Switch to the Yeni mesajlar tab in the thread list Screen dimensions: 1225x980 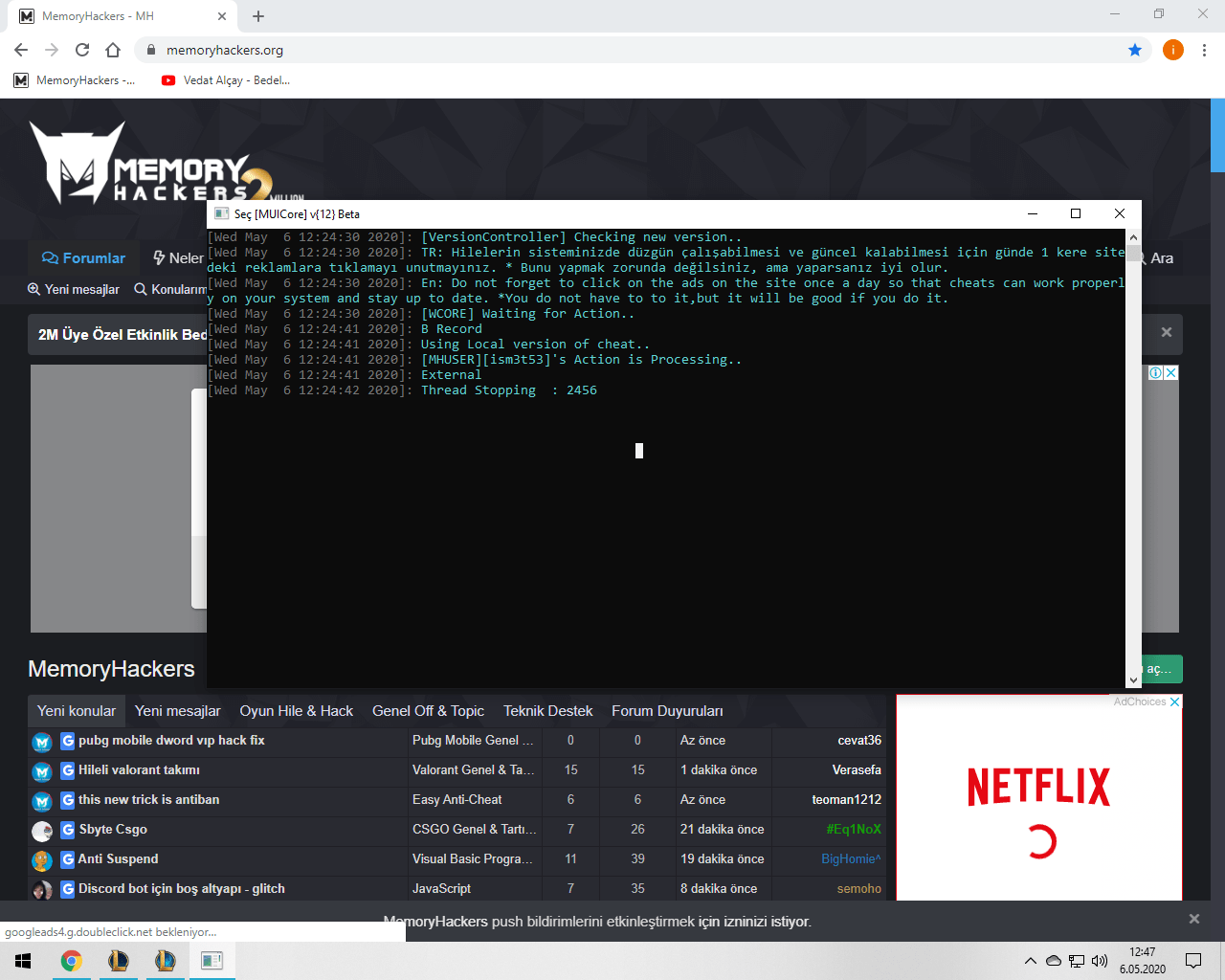pos(178,711)
